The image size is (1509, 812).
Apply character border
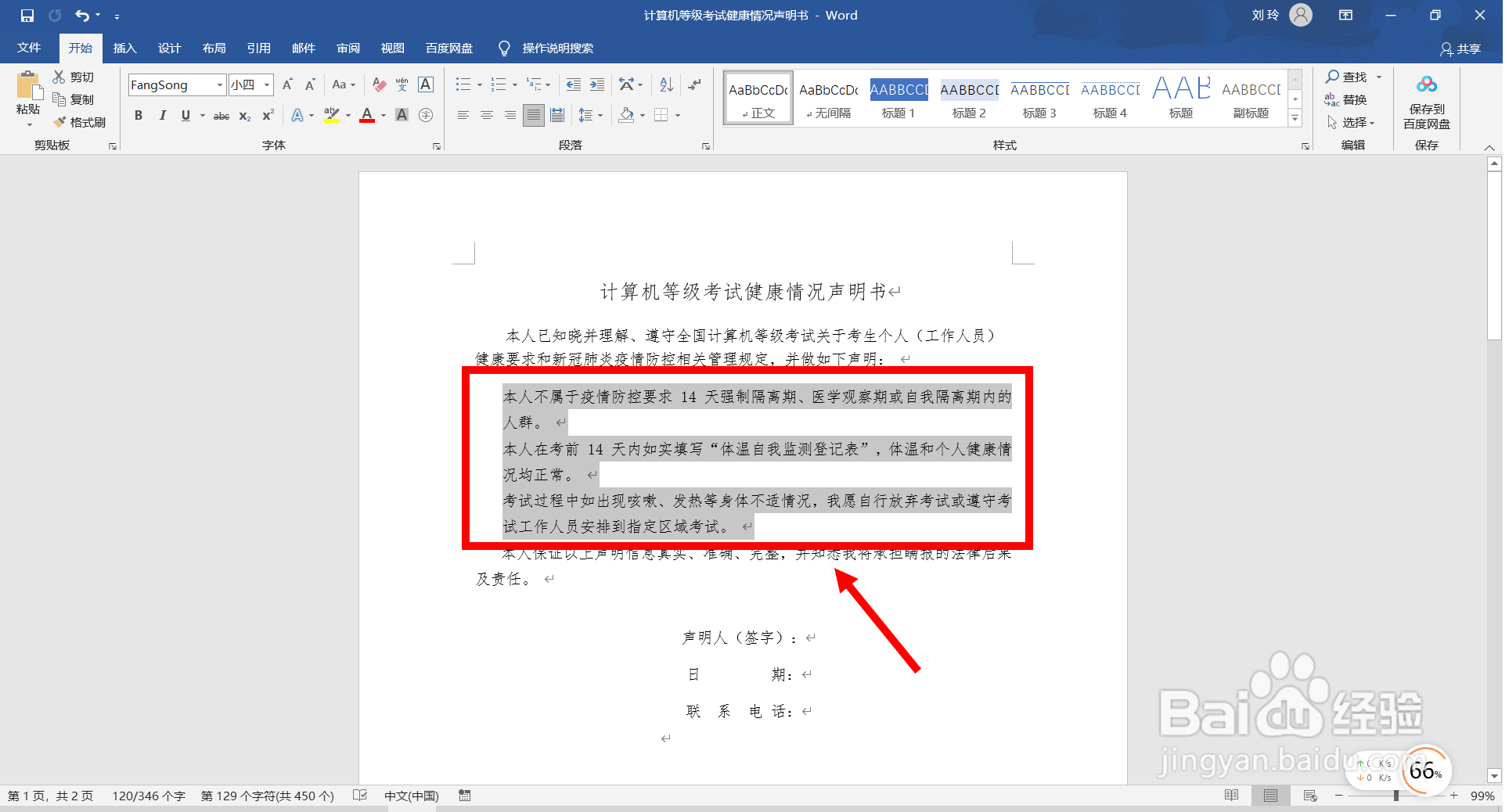point(426,84)
